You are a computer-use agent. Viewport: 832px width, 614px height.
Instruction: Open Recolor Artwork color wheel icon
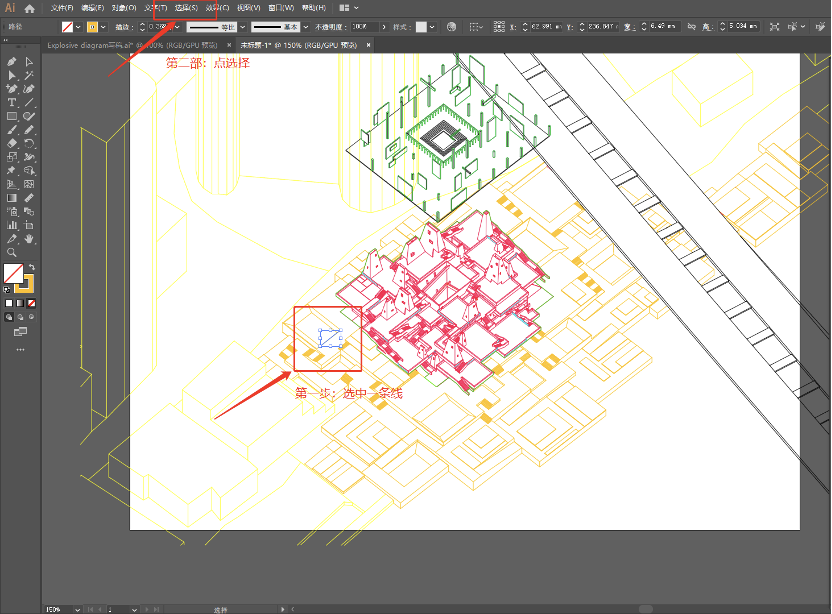pyautogui.click(x=451, y=27)
